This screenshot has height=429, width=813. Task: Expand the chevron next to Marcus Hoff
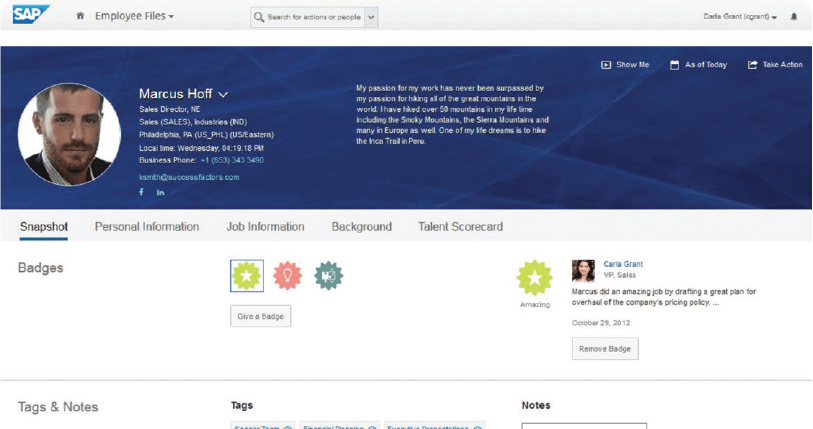(x=223, y=95)
